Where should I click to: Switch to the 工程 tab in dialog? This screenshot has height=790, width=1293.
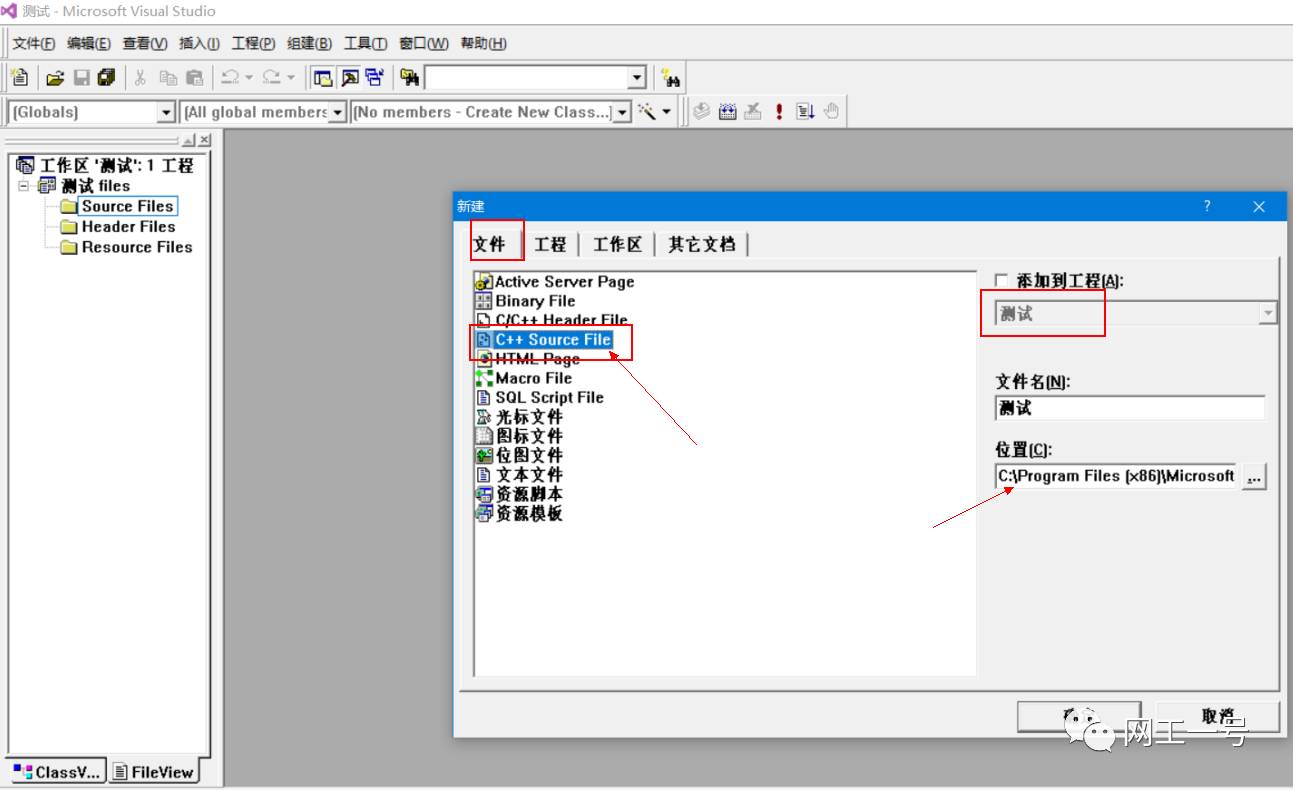point(550,244)
